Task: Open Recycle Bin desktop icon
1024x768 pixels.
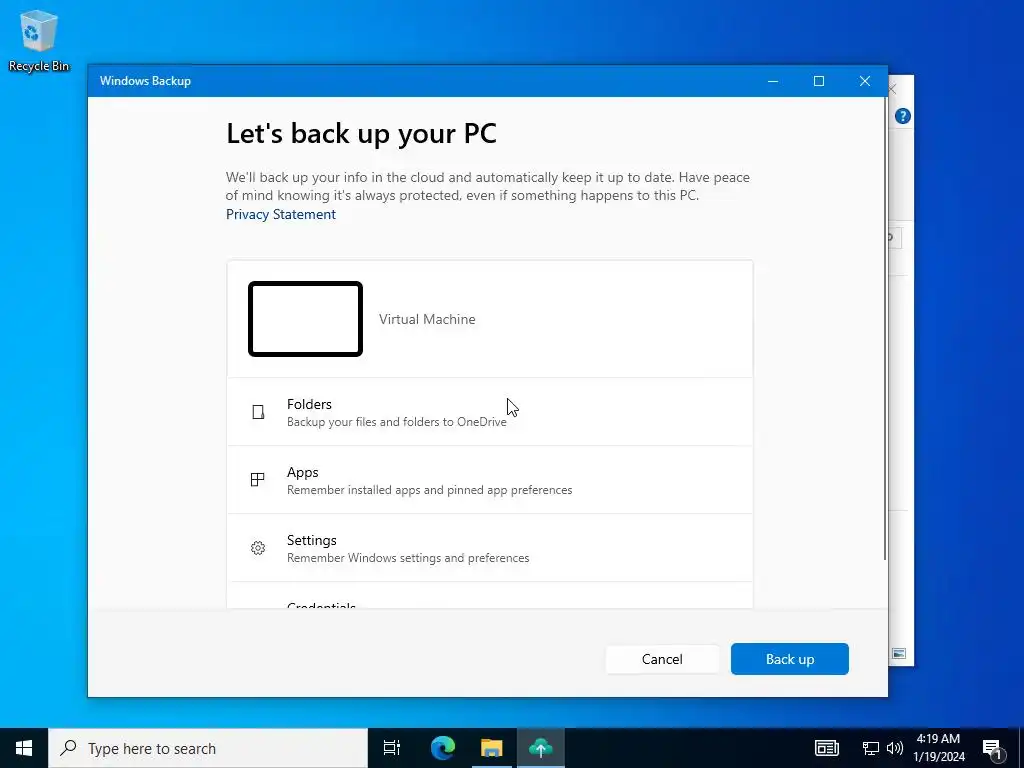Action: point(39,40)
